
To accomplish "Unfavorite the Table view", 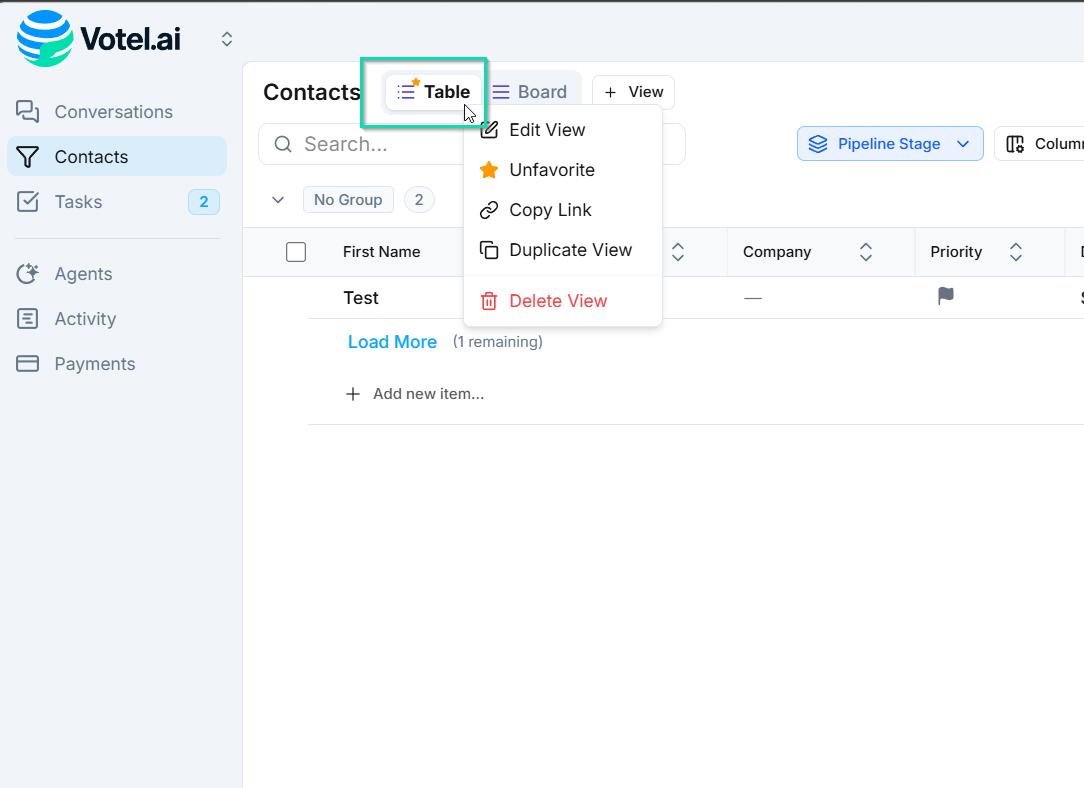I will point(551,170).
